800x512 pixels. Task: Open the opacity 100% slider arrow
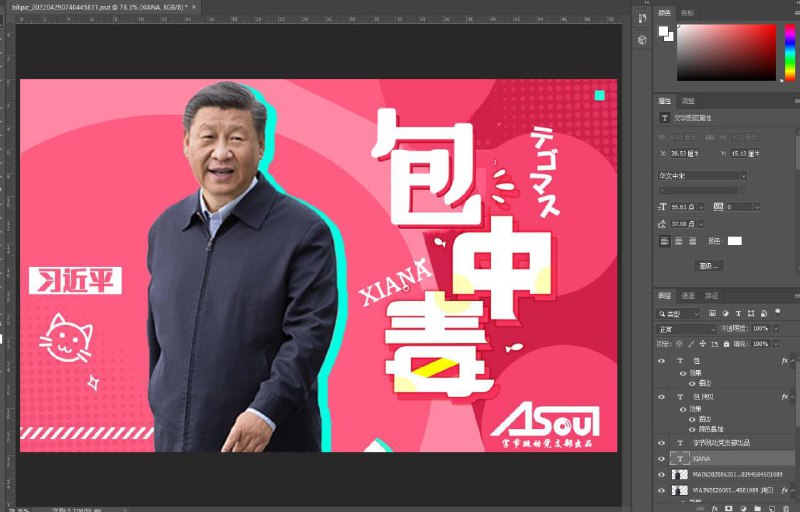tap(776, 329)
